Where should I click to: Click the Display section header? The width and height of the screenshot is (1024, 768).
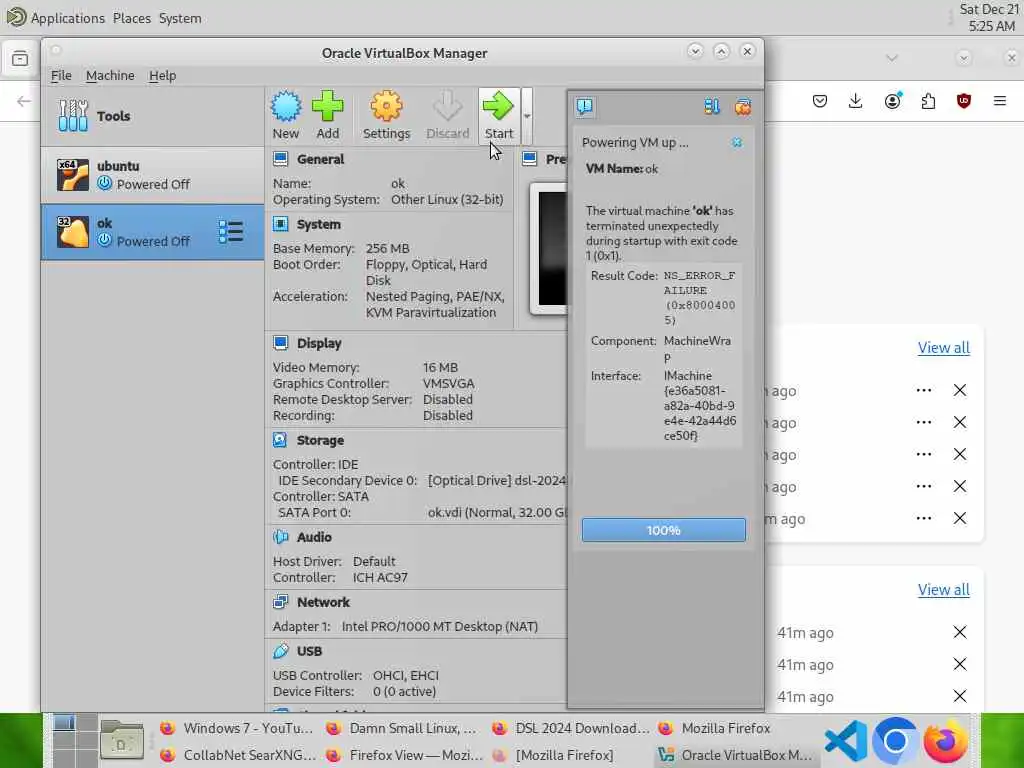[x=319, y=343]
